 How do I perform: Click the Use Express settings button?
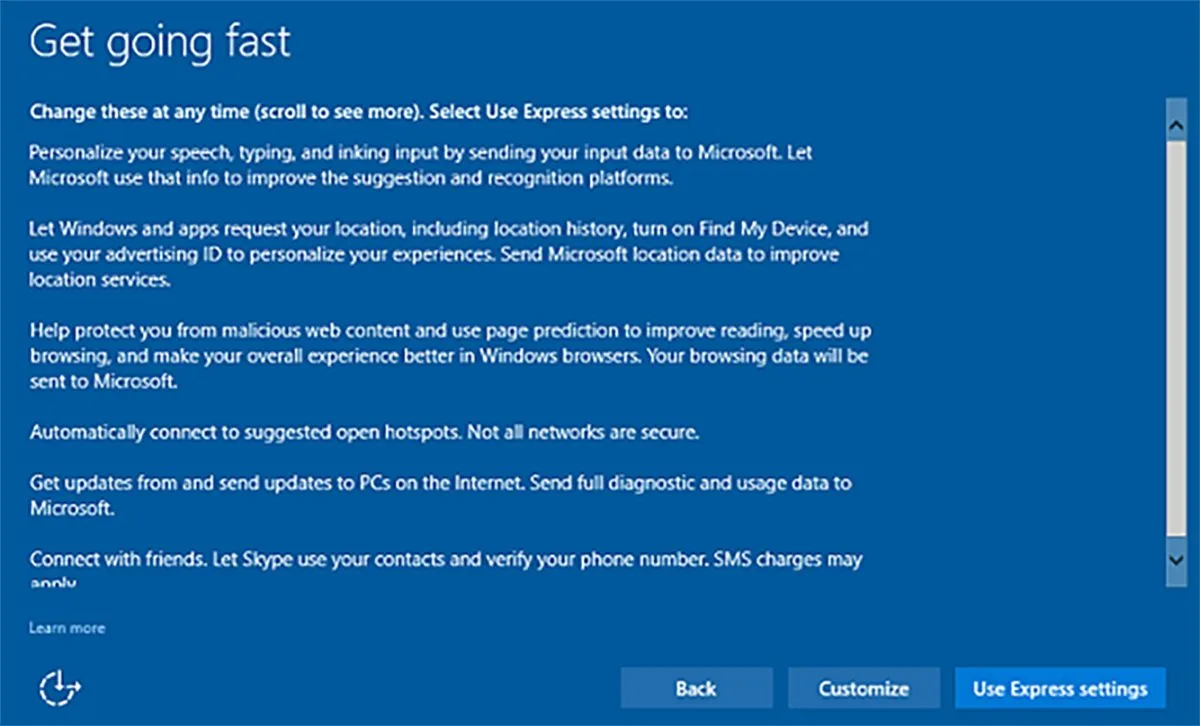pyautogui.click(x=1060, y=688)
